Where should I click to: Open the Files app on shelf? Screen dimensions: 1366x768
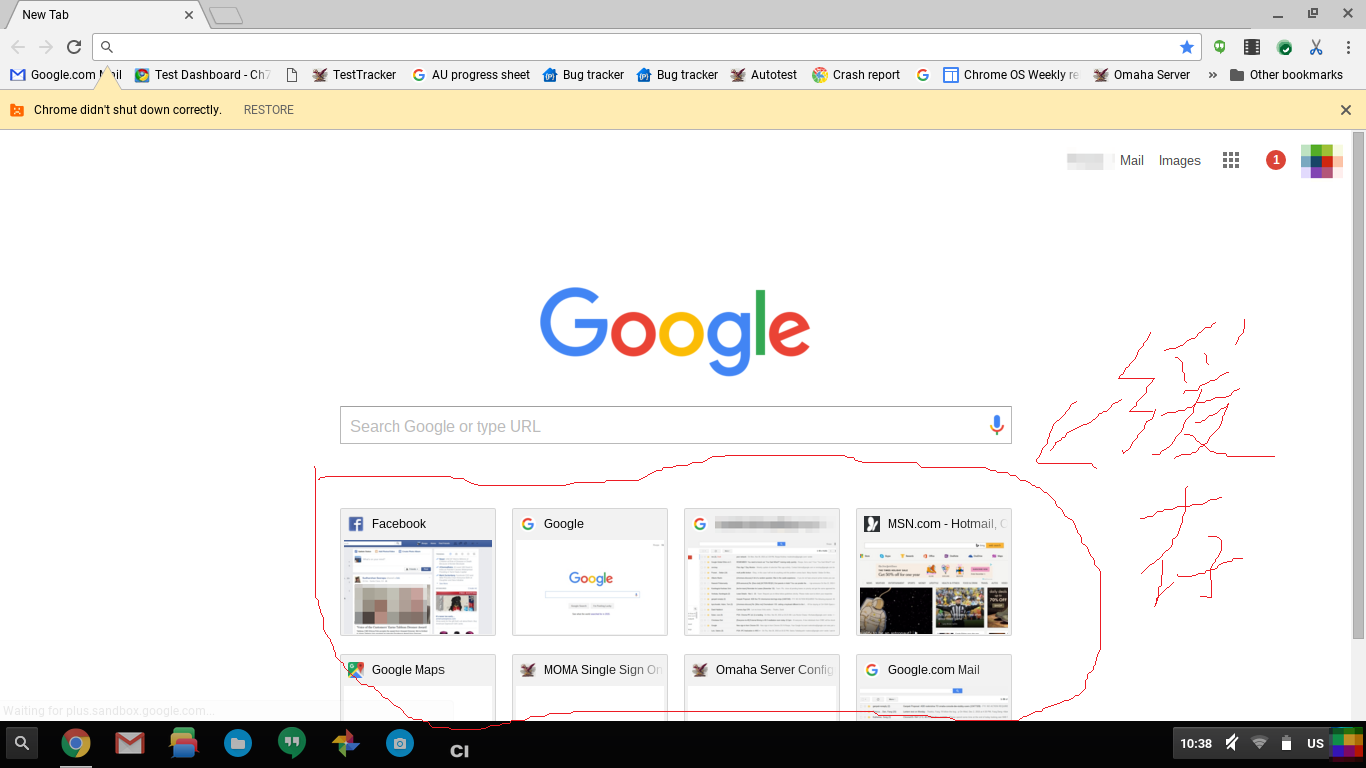(x=237, y=743)
